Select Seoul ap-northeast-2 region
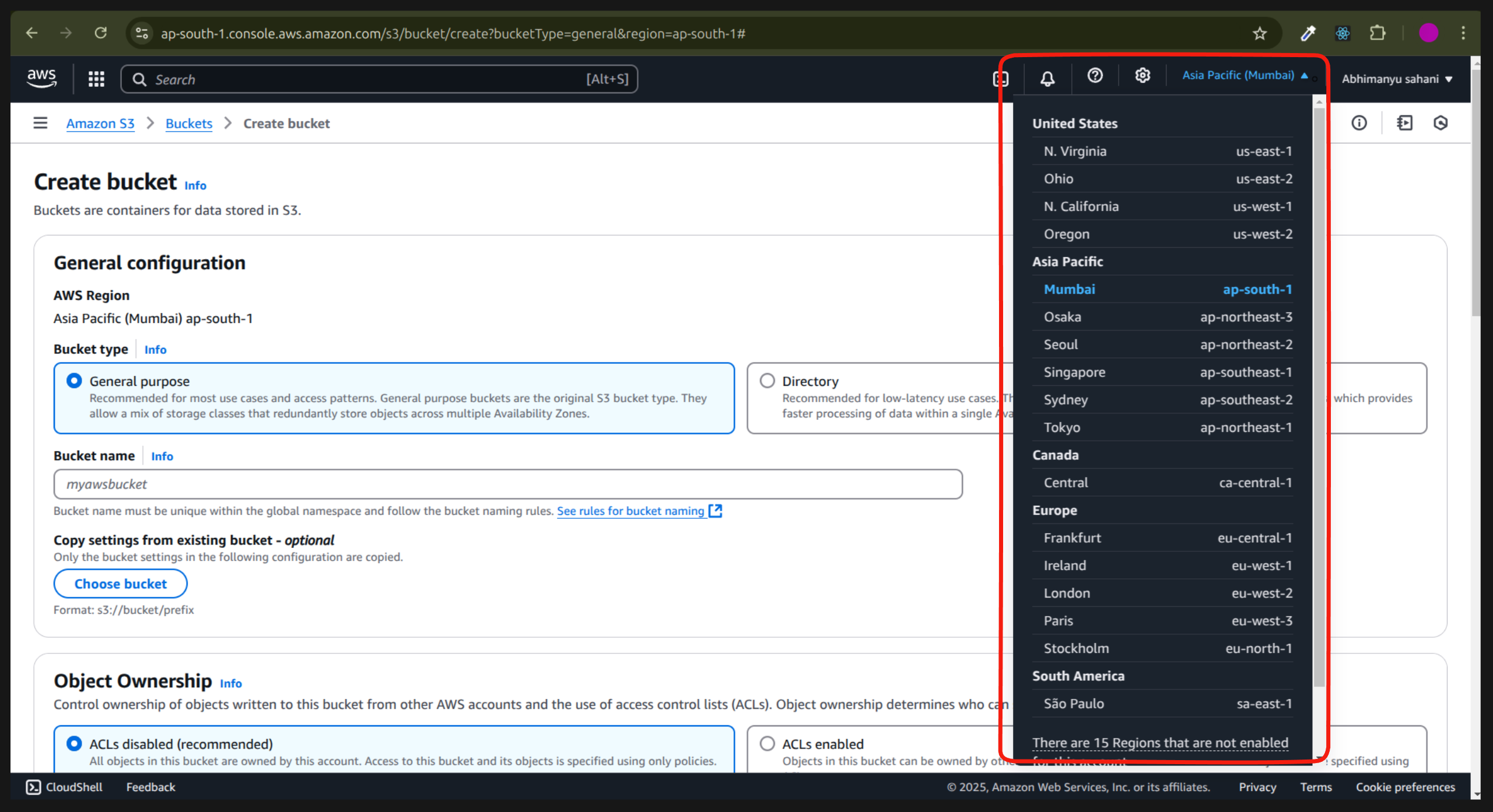Viewport: 1493px width, 812px height. (x=1162, y=345)
